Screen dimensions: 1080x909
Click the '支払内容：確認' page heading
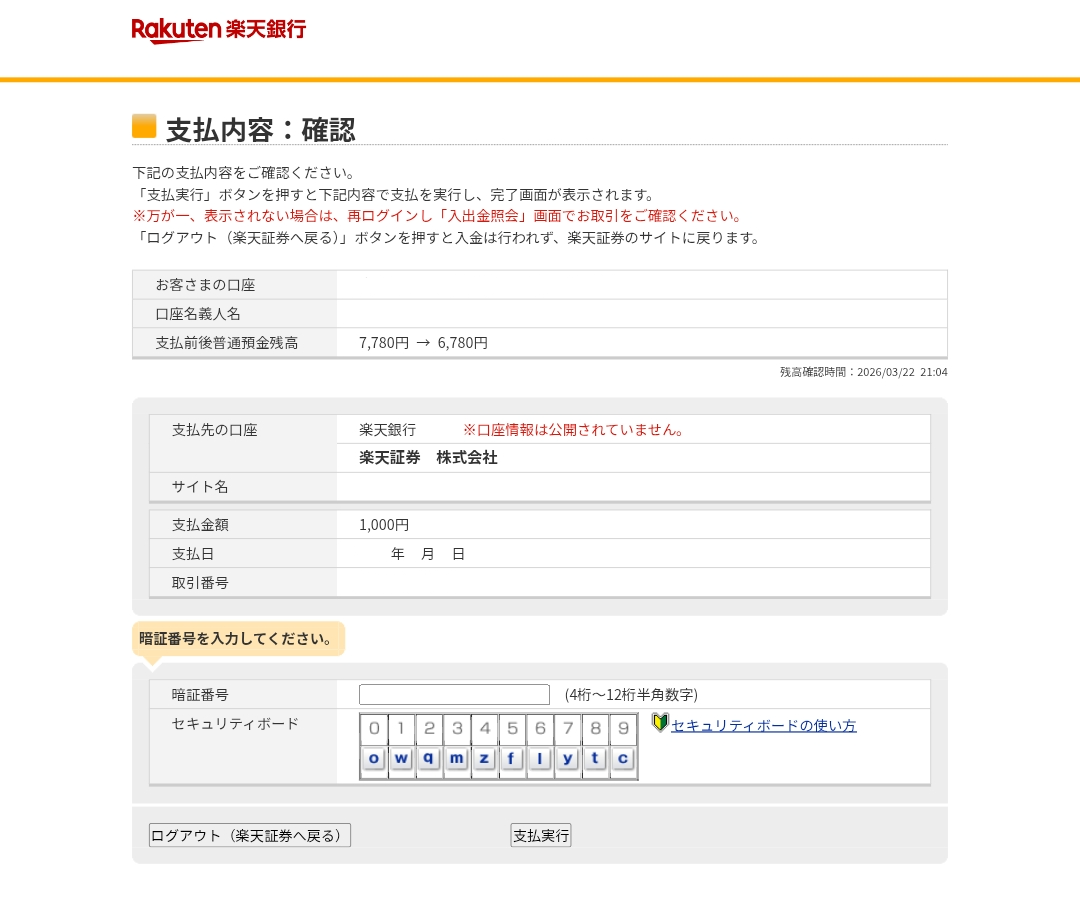[260, 130]
